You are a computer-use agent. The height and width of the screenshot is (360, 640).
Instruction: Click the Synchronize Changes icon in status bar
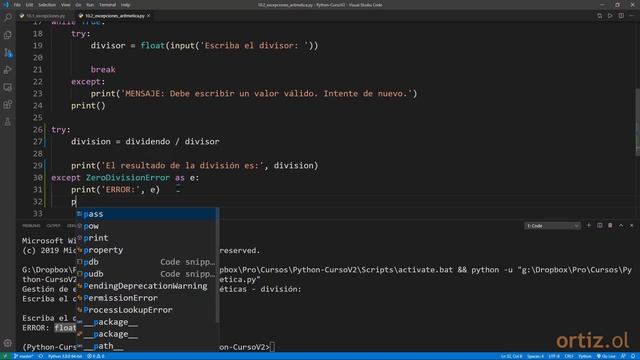[x=41, y=356]
